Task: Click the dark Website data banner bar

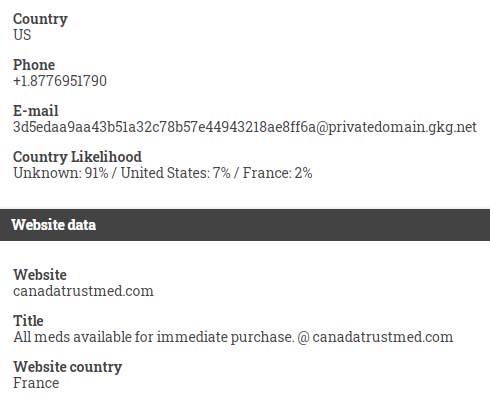Action: 245,225
